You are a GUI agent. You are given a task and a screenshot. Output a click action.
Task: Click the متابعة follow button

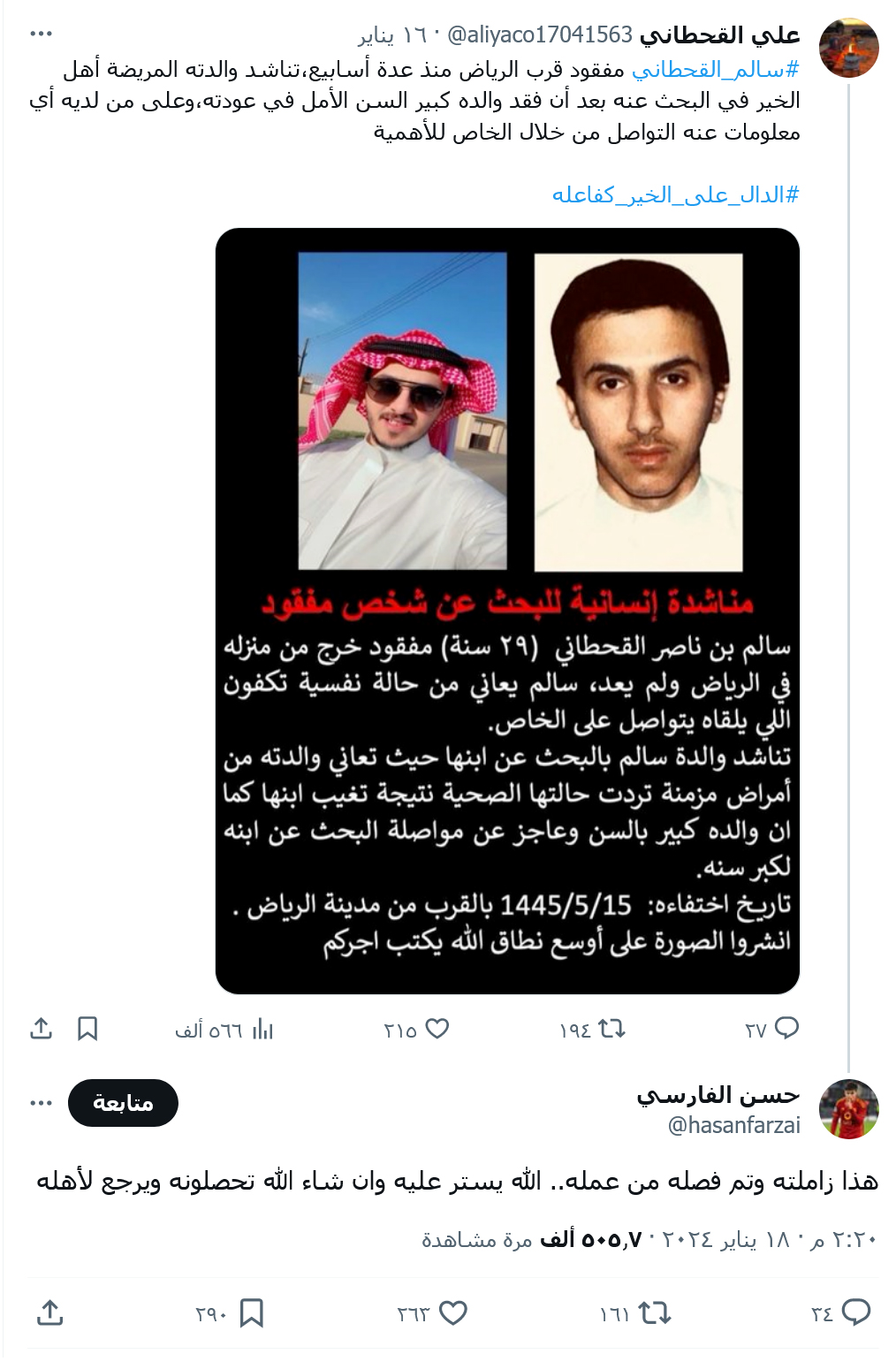tap(123, 1103)
